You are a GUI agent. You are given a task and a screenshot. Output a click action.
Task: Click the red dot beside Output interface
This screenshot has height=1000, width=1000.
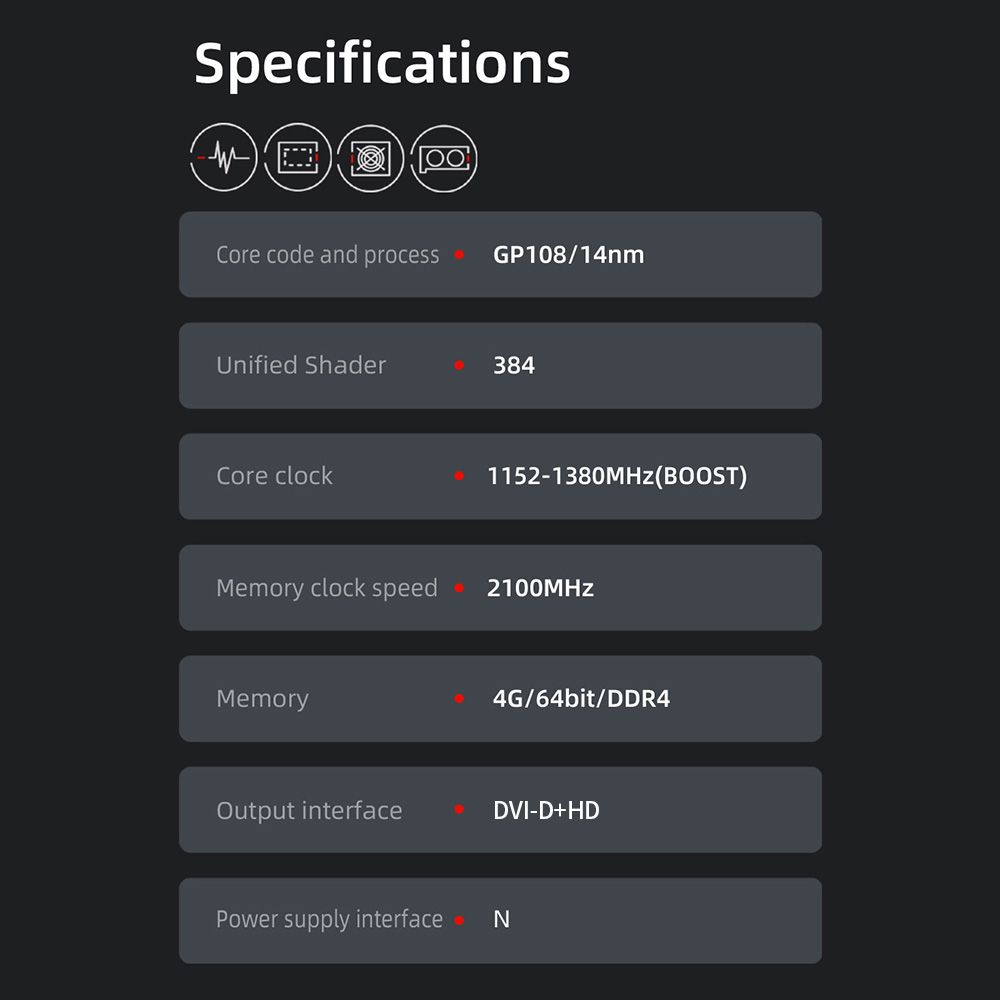459,810
